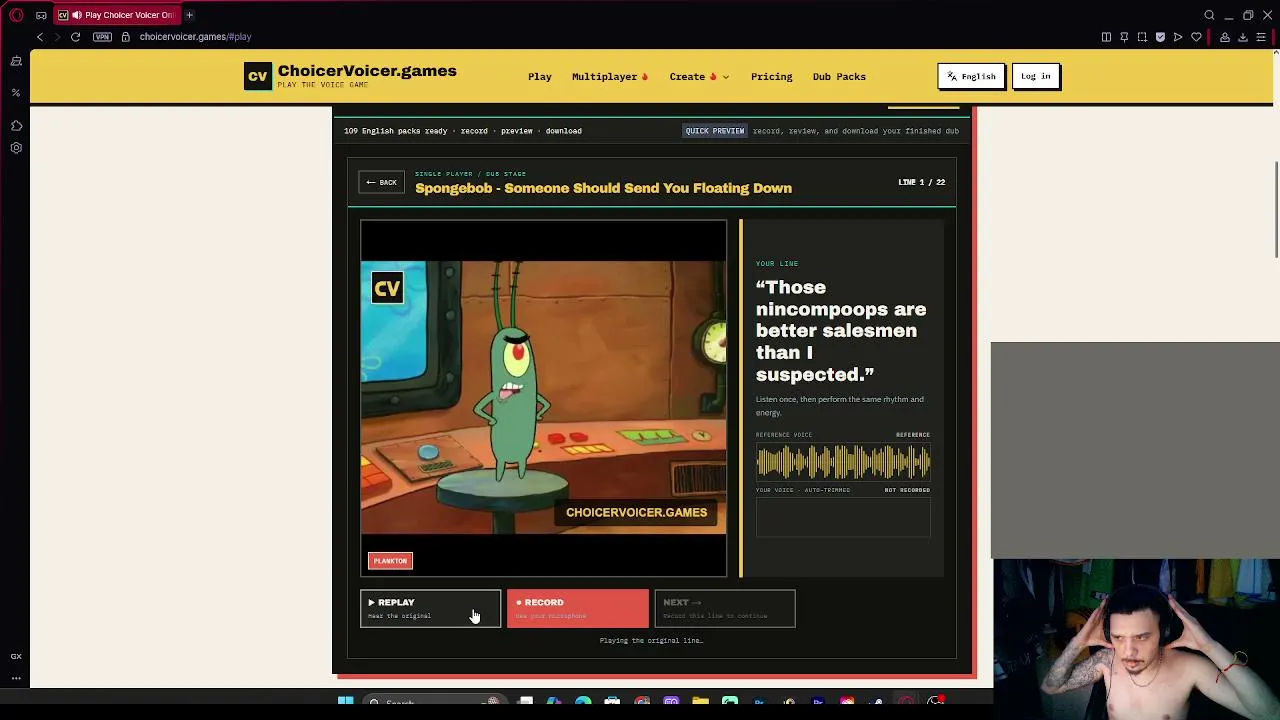Screen dimensions: 1280x720
Task: Open the Dub Packs page
Action: point(839,77)
